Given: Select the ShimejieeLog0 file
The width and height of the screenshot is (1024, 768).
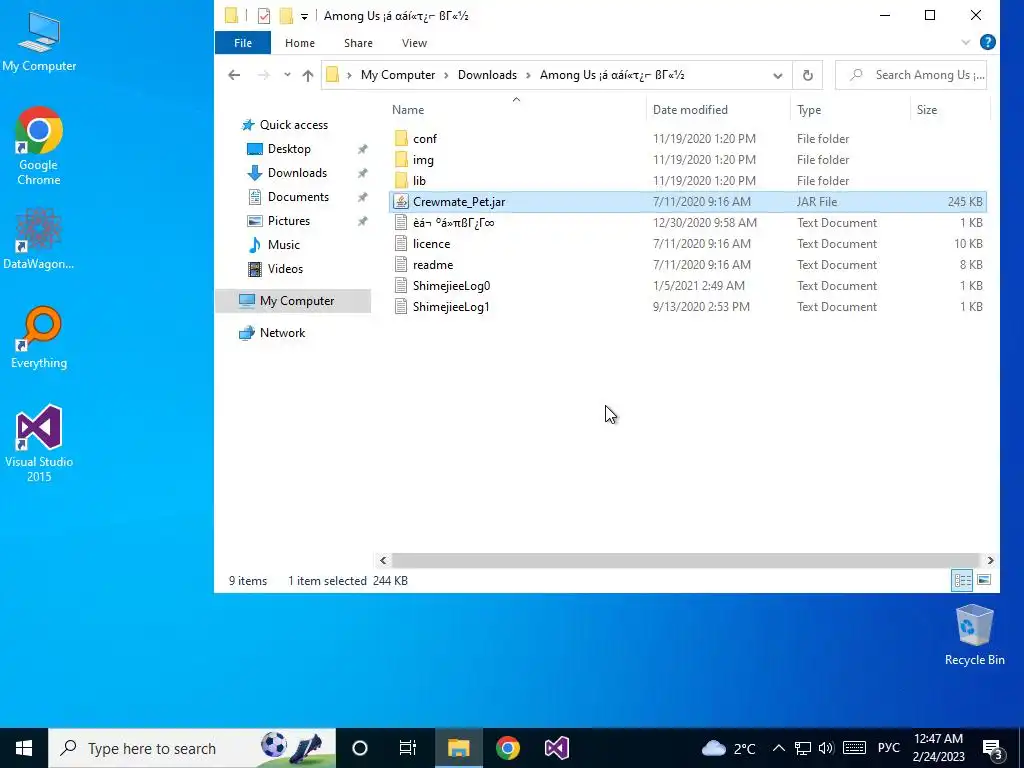Looking at the screenshot, I should [687, 285].
